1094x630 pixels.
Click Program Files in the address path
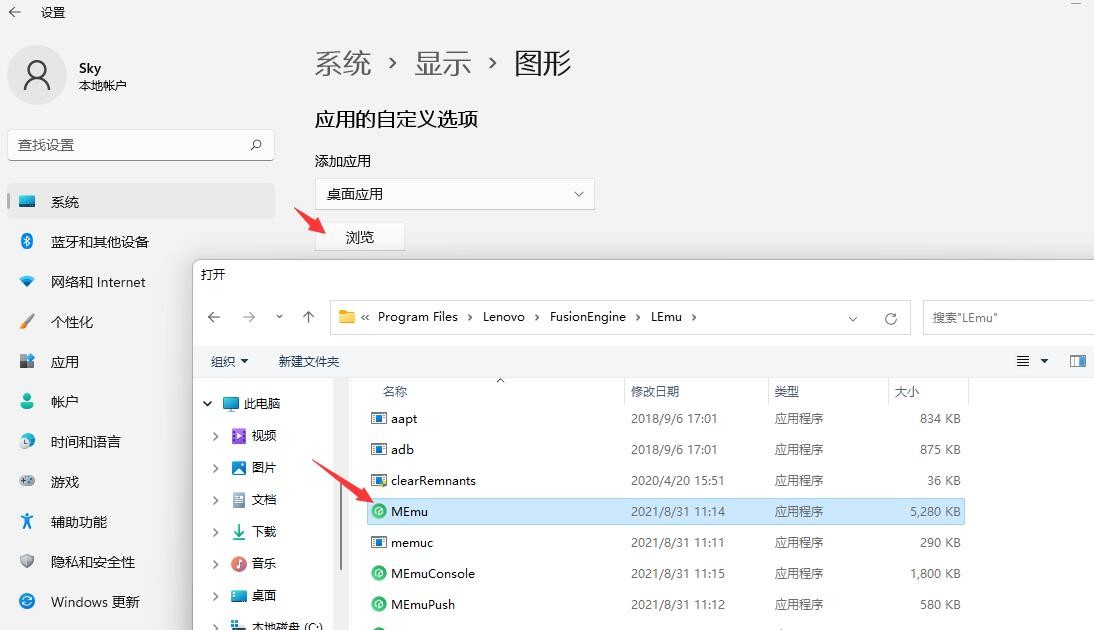[x=418, y=317]
